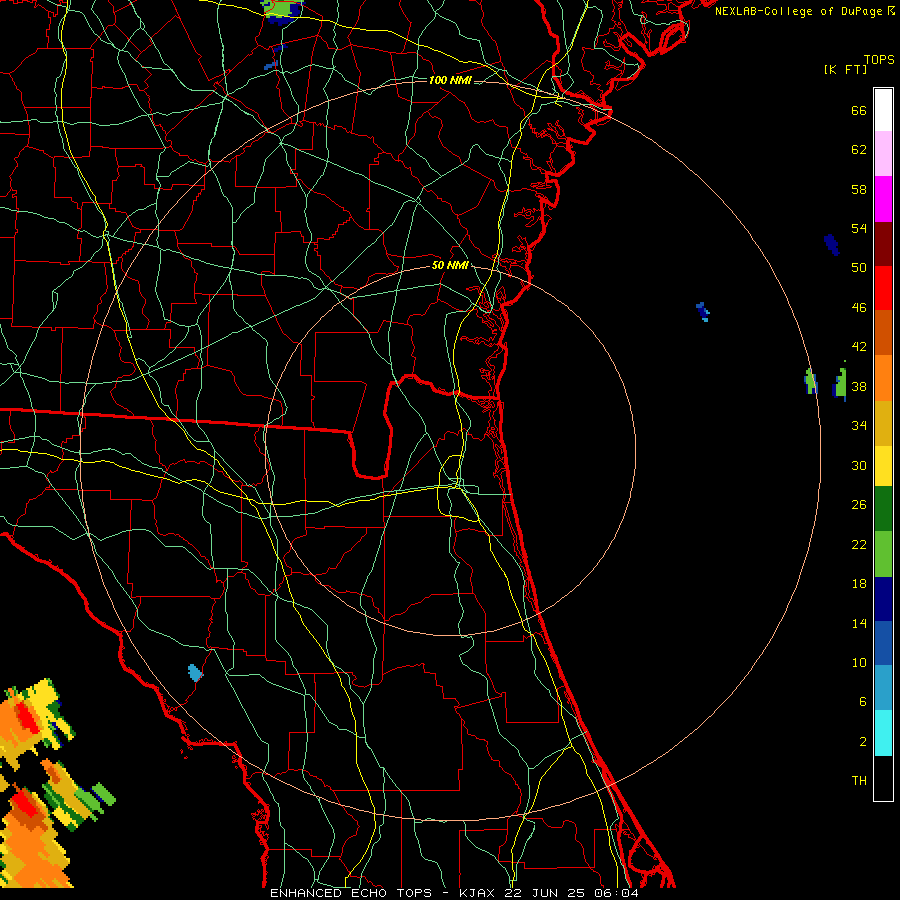Click legend value "18"
Viewport: 900px width, 900px height.
click(x=859, y=584)
